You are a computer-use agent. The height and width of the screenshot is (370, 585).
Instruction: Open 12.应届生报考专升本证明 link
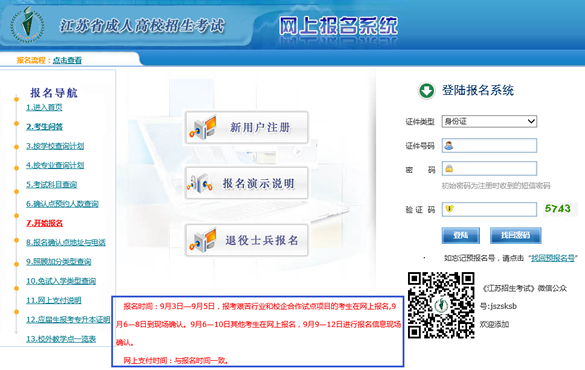(68, 320)
